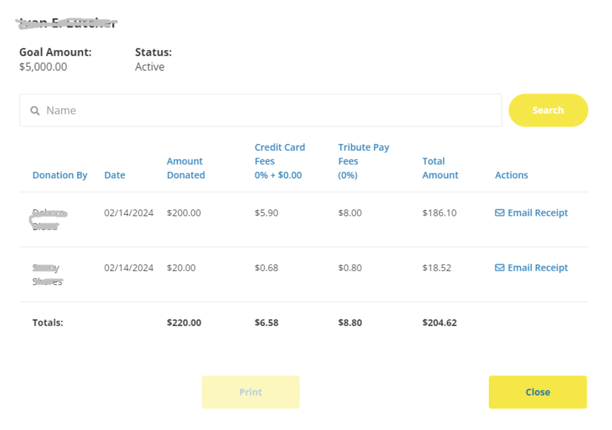Sort by the Date column header
The width and height of the screenshot is (612, 430).
coord(115,175)
